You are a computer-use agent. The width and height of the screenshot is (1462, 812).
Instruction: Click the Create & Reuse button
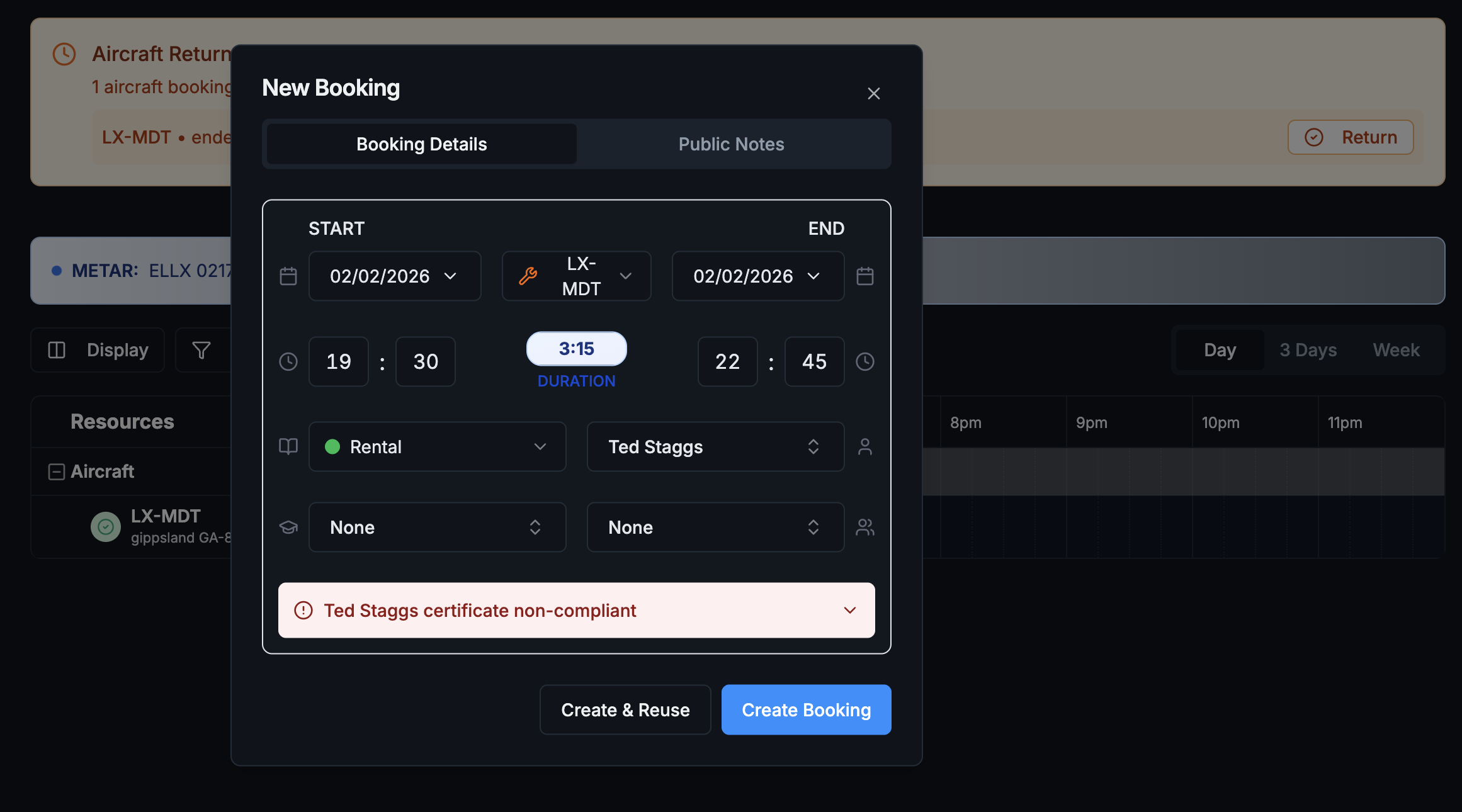[x=625, y=709]
